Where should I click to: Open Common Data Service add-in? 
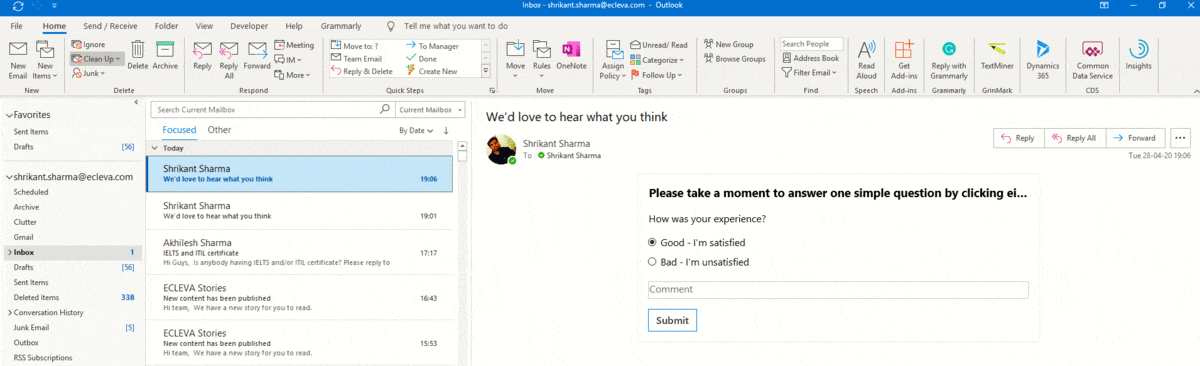point(1092,59)
